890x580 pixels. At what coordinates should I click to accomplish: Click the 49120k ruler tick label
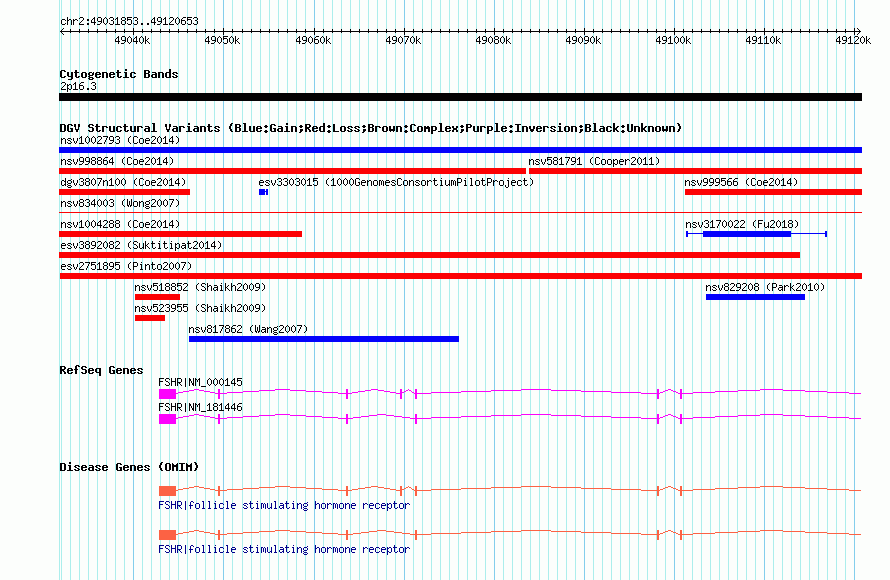(x=853, y=40)
